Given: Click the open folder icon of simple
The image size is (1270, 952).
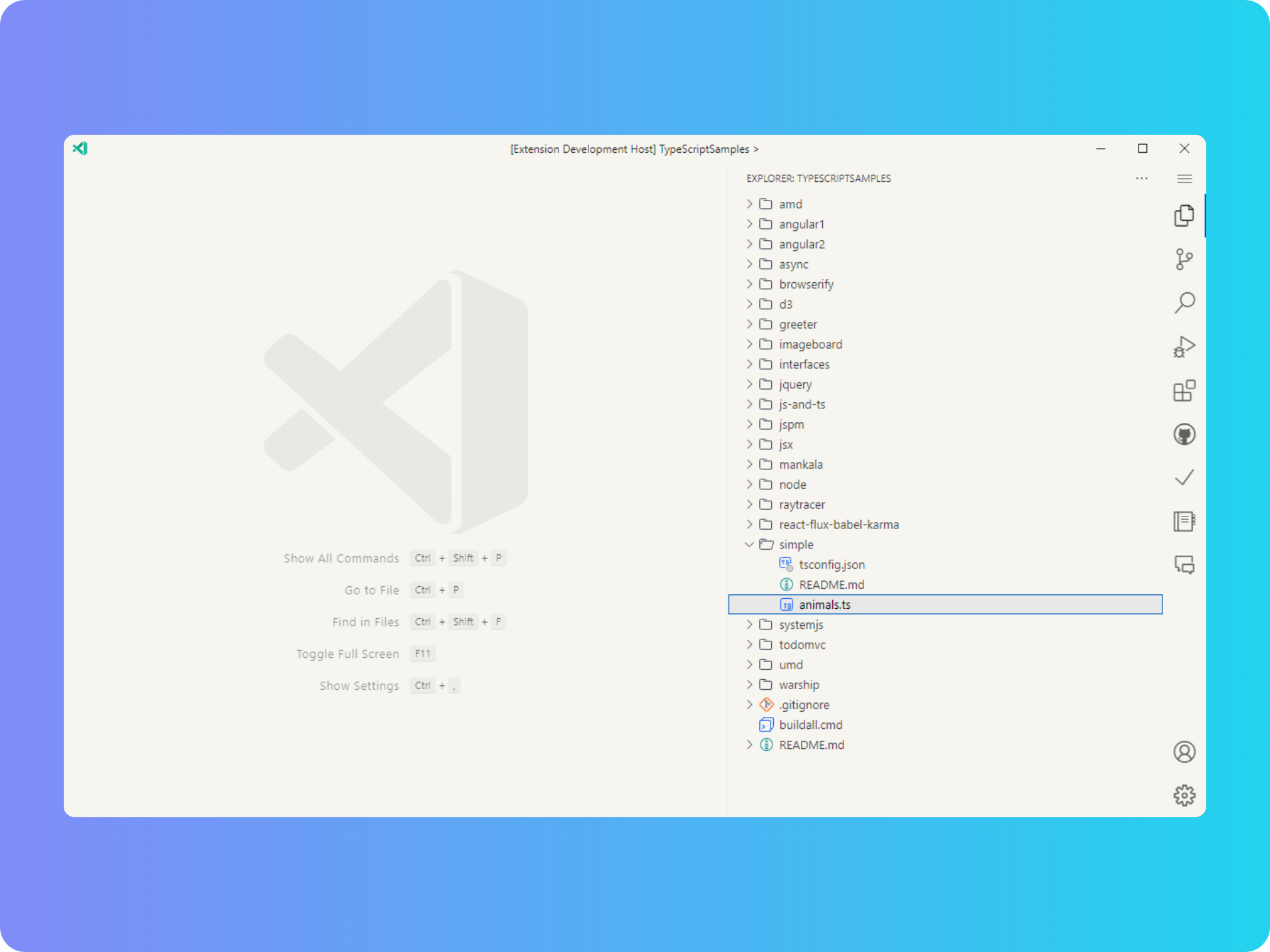Looking at the screenshot, I should click(767, 544).
